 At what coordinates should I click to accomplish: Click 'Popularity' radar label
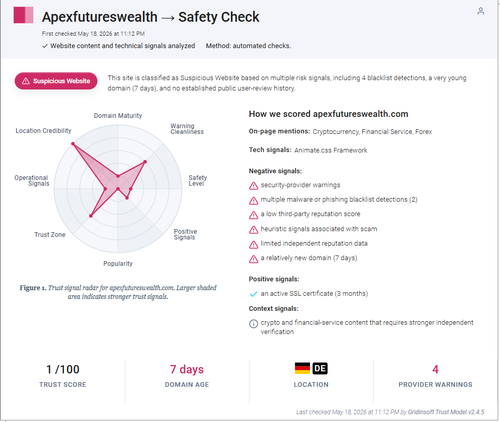[118, 264]
